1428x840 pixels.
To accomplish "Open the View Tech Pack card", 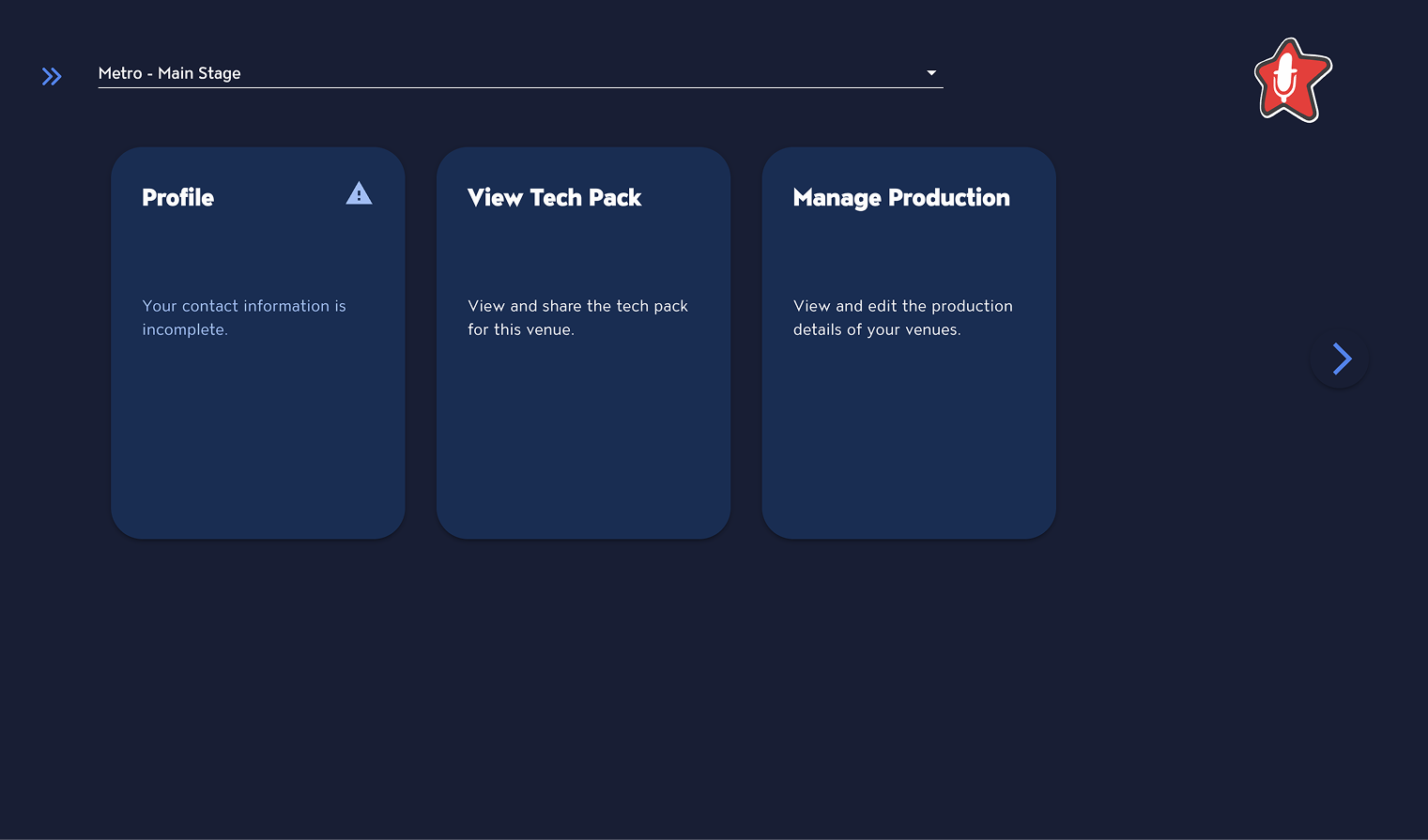I will click(583, 343).
